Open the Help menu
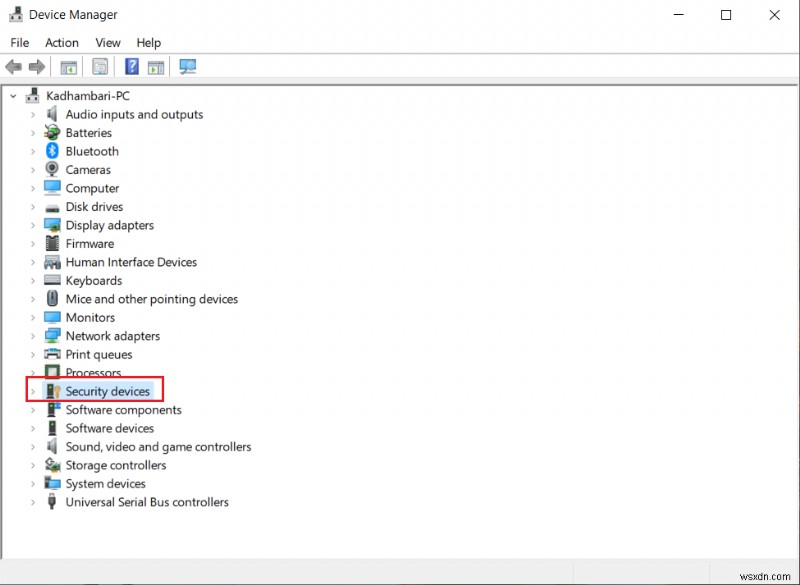Viewport: 800px width, 585px height. [x=148, y=43]
